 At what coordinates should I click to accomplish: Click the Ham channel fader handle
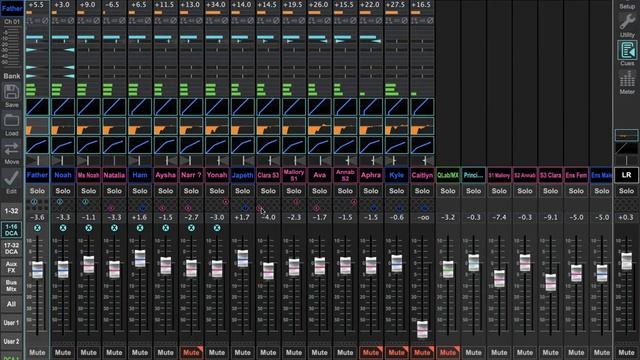(x=140, y=259)
